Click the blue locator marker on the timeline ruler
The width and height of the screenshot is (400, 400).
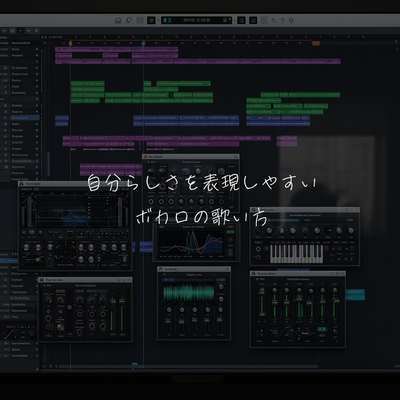coord(143,43)
